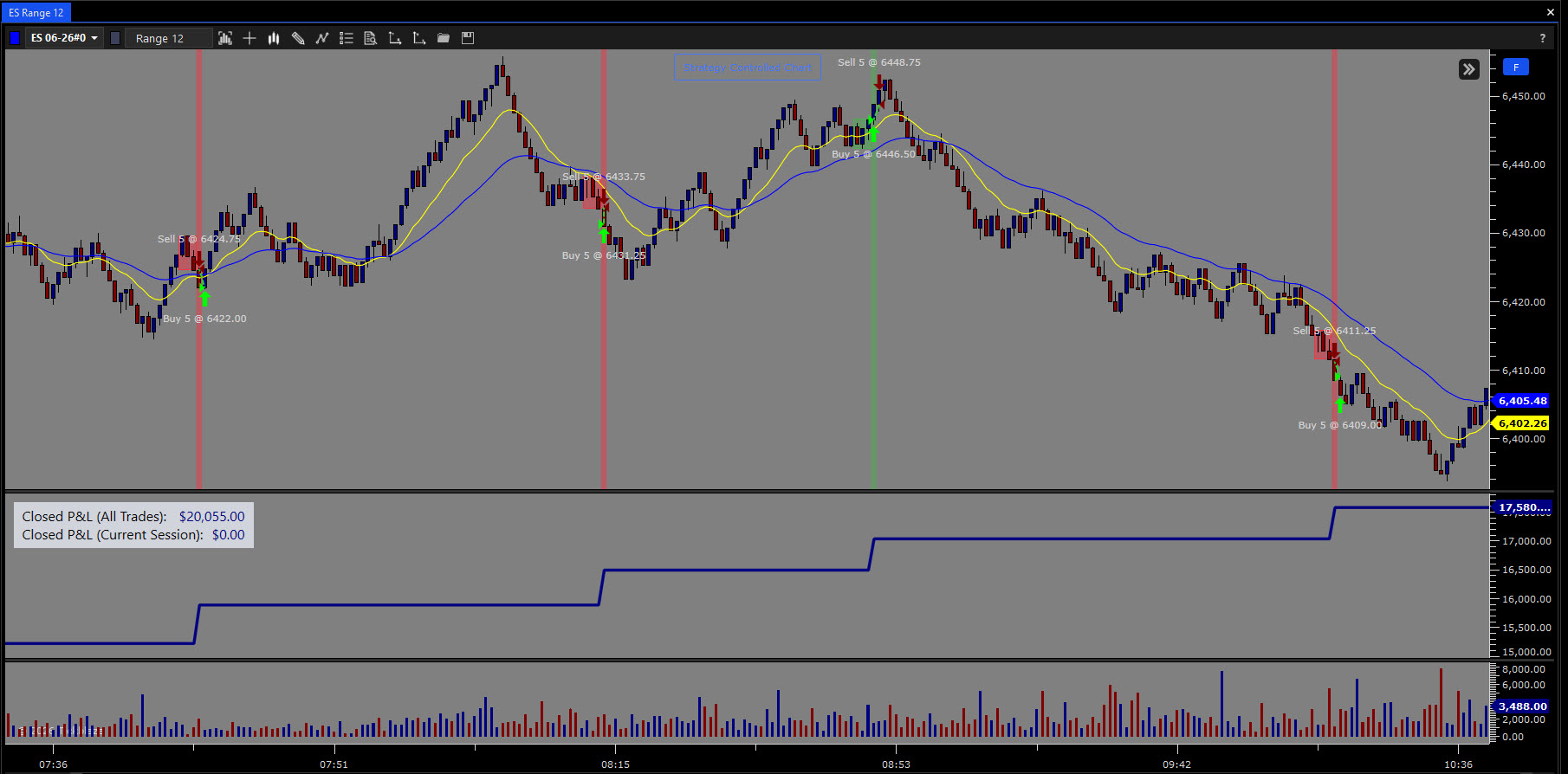Open the Range 12 interval selector
Image resolution: width=1568 pixels, height=774 pixels.
click(168, 38)
